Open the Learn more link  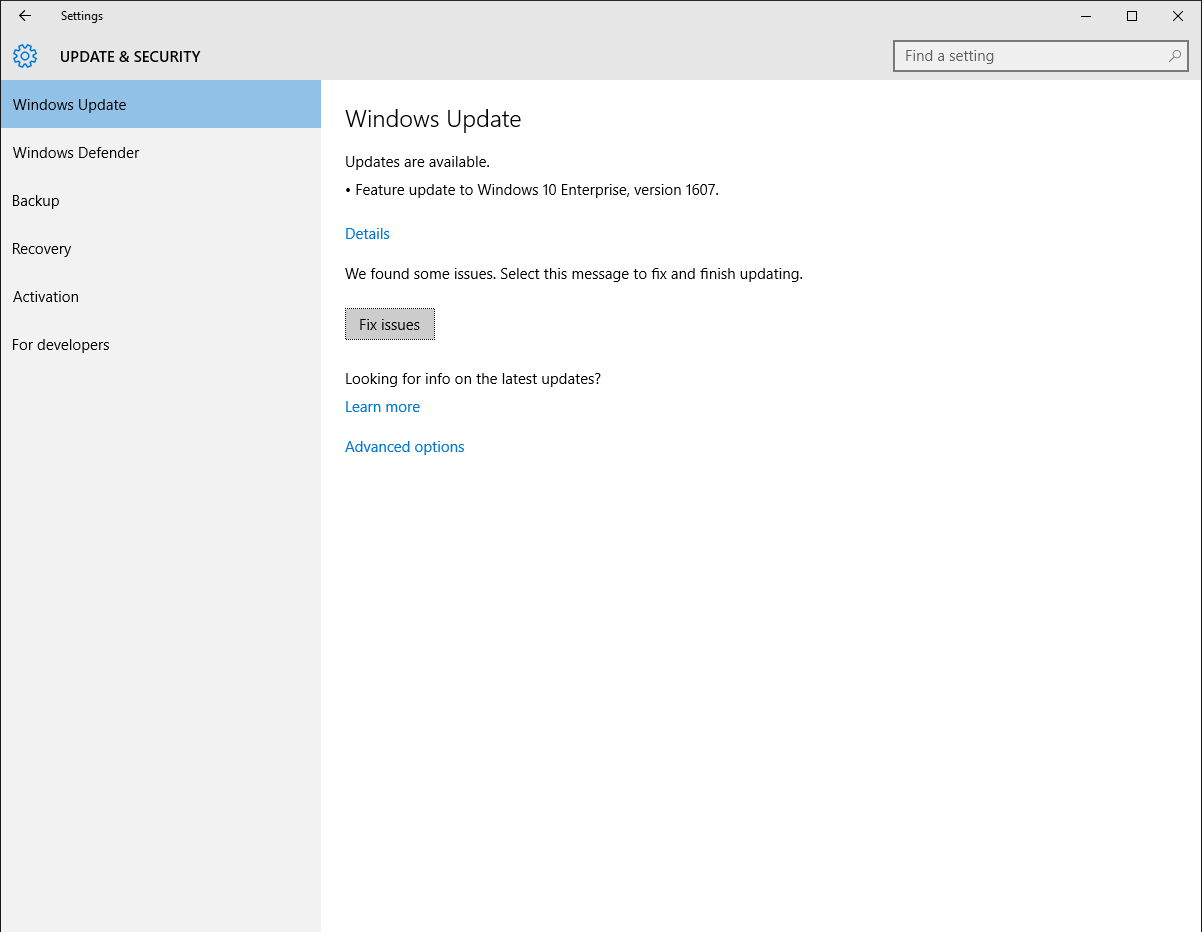382,406
